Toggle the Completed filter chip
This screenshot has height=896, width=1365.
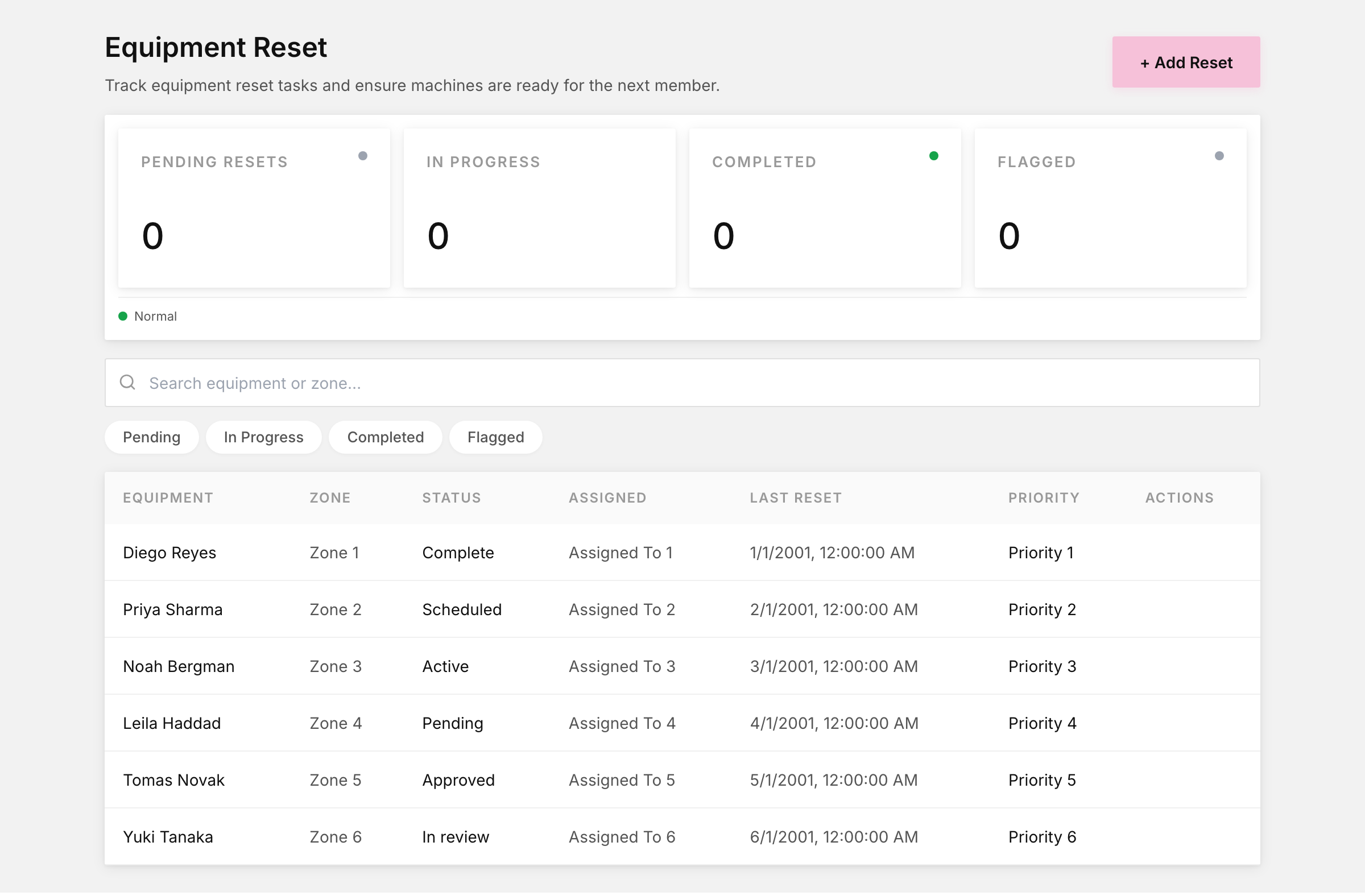click(386, 438)
